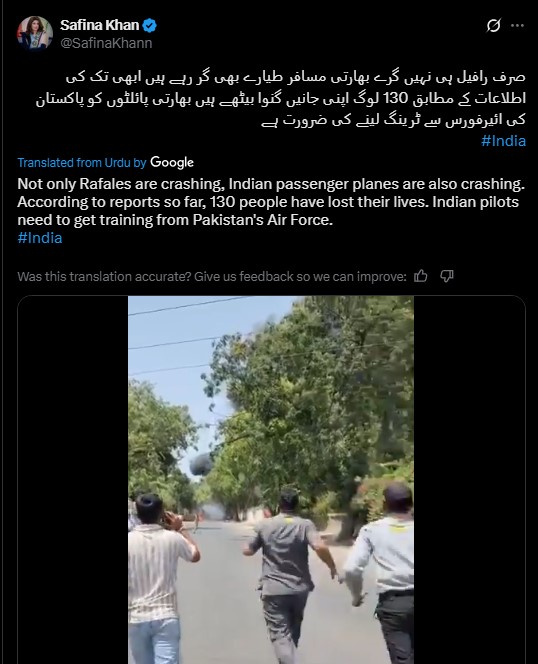Play the embedded street video
Screen dimensions: 538x664
pyautogui.click(x=271, y=480)
